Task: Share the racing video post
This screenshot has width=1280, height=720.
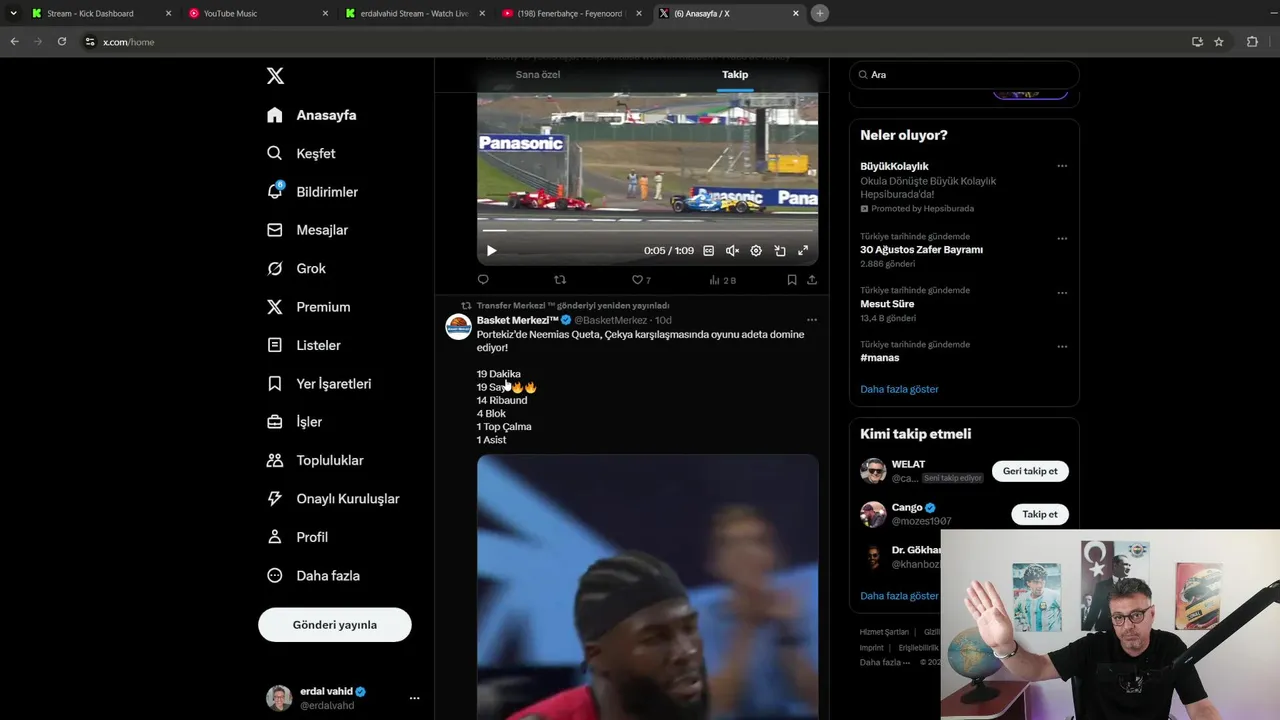Action: point(812,280)
